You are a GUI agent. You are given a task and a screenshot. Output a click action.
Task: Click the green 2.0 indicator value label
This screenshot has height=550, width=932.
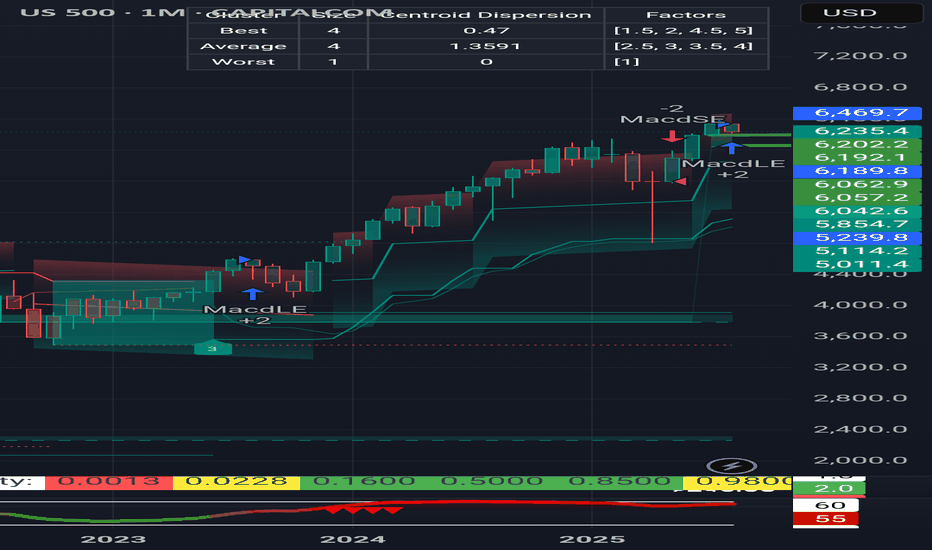click(x=829, y=489)
